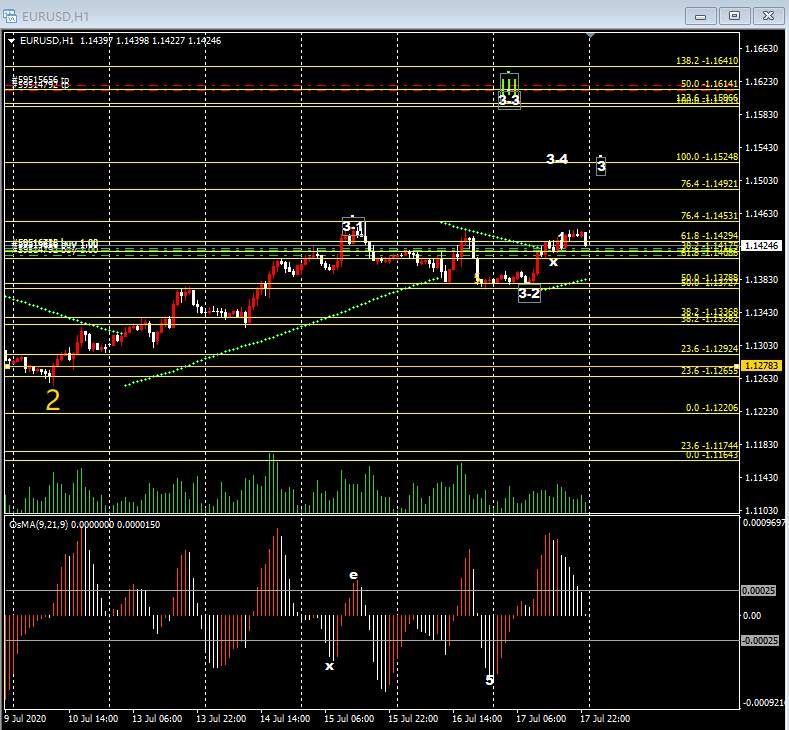Close the EURUSD,H1 chart window
The image size is (789, 730).
pyautogui.click(x=768, y=16)
